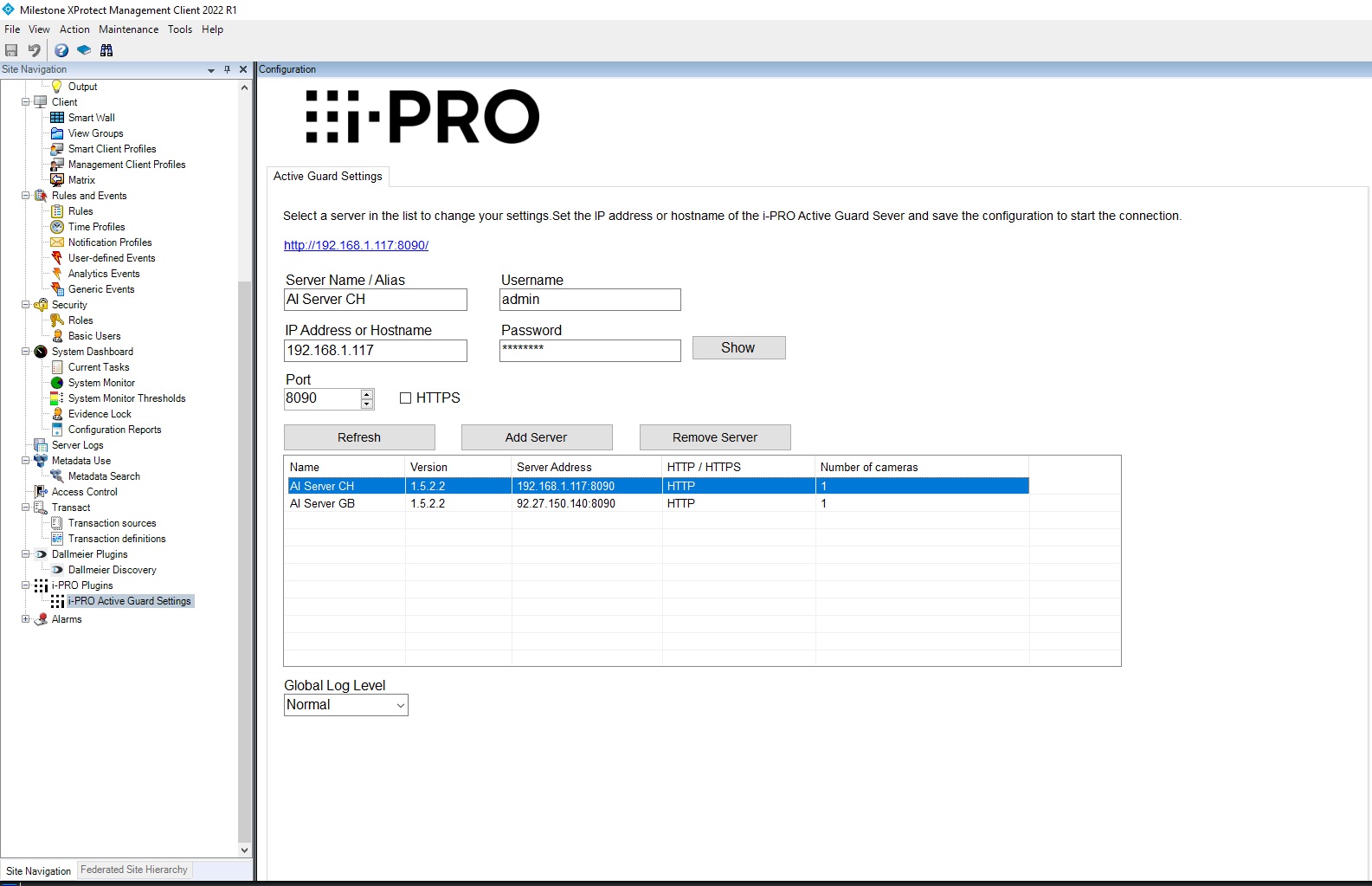Pin the Site Navigation panel
Image resolution: width=1372 pixels, height=886 pixels.
click(x=227, y=69)
